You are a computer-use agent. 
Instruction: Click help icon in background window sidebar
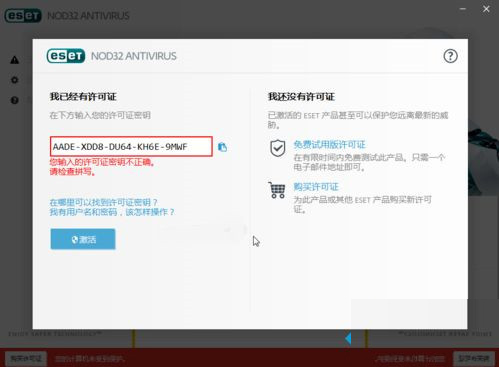point(14,100)
